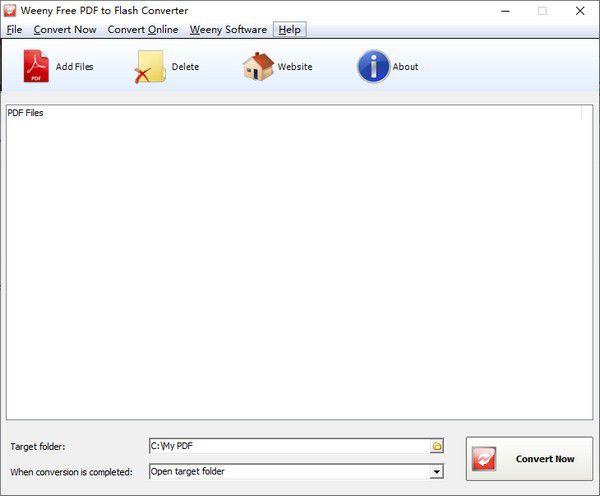This screenshot has height=496, width=600.
Task: Open the Convert Now menu
Action: pos(65,29)
